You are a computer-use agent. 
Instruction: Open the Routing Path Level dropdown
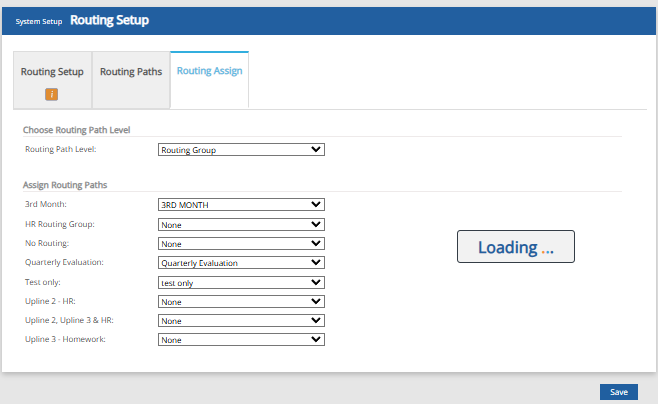coord(241,150)
